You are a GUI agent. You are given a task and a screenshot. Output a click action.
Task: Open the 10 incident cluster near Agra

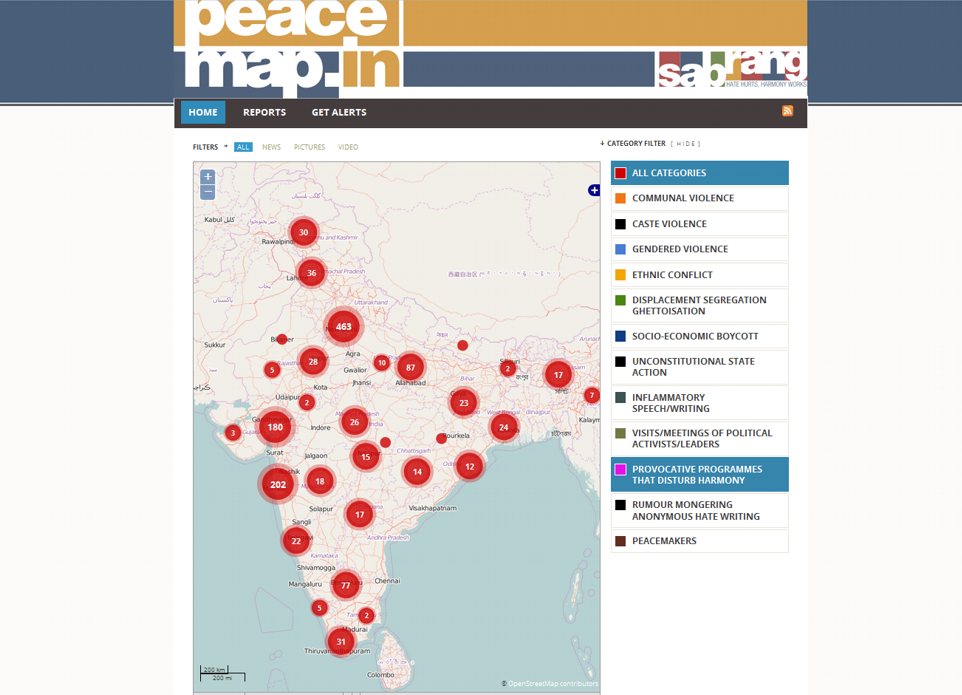tap(382, 363)
